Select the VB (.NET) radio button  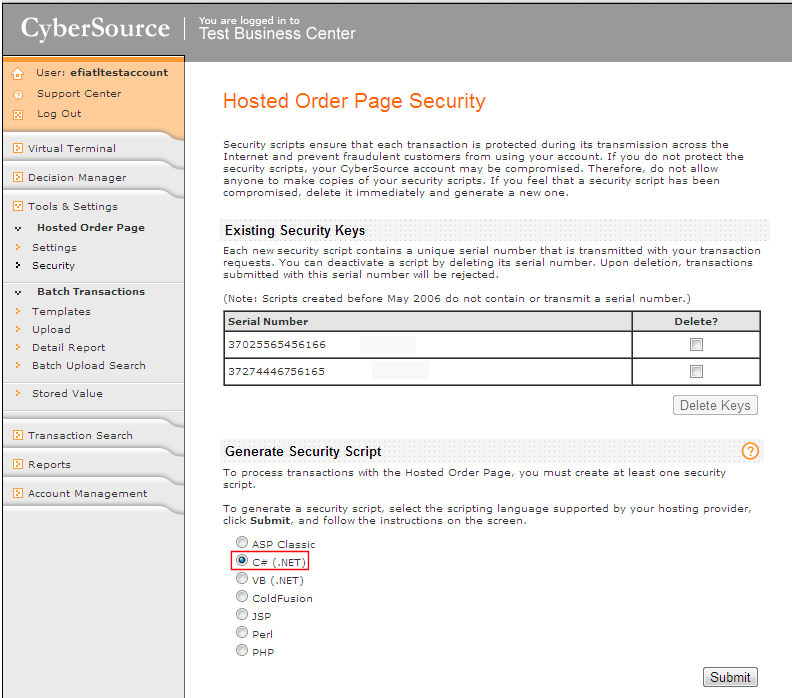[x=242, y=578]
